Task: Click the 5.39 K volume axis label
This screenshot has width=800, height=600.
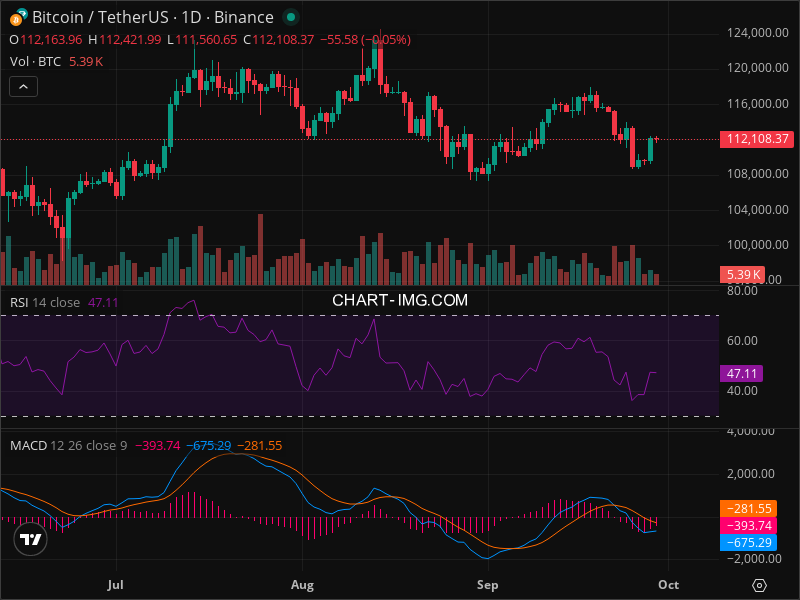Action: coord(743,274)
